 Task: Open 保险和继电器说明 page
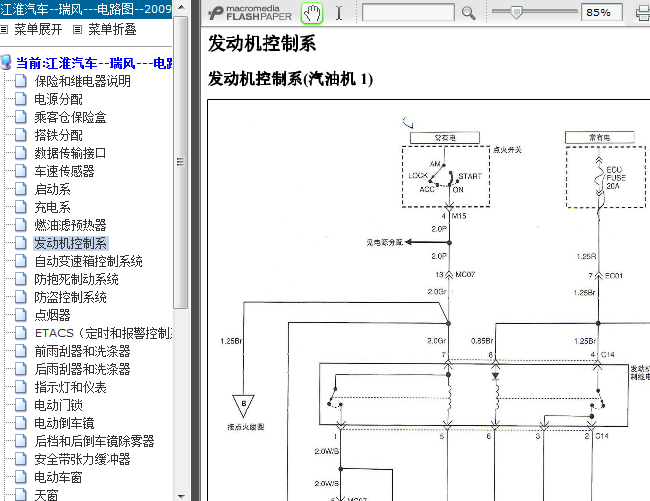(x=82, y=81)
